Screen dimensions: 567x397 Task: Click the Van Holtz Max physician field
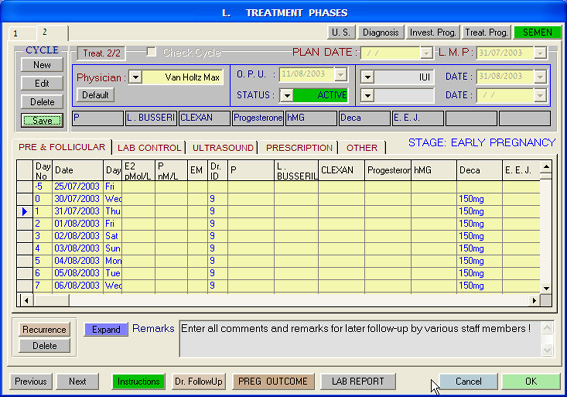tap(183, 77)
